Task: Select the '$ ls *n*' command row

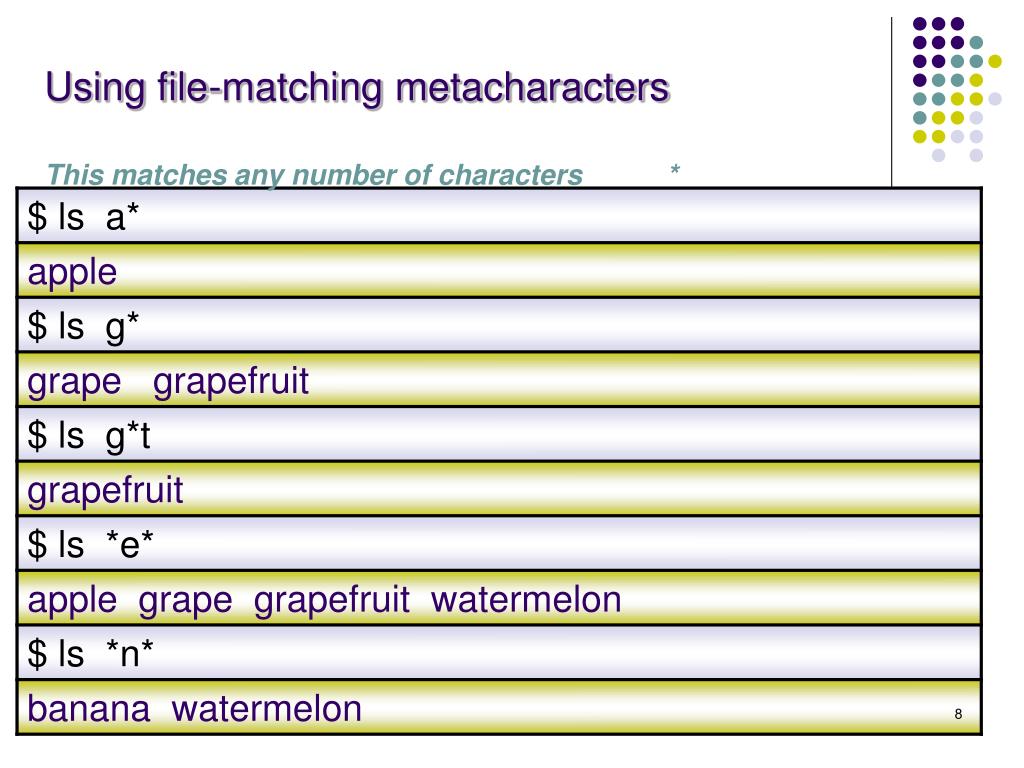Action: pyautogui.click(x=499, y=653)
